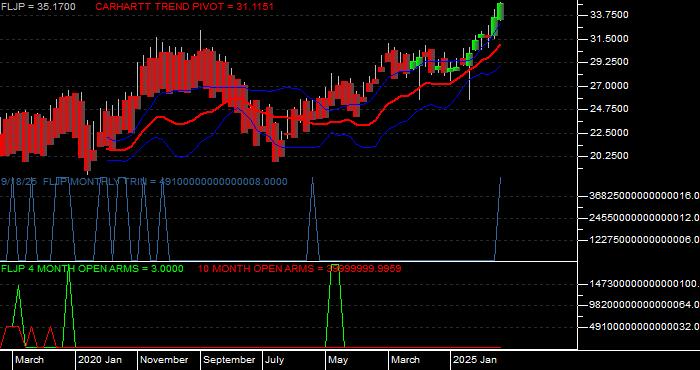Select the March date label before 2020 Jan
The image size is (700, 370).
[x=29, y=360]
